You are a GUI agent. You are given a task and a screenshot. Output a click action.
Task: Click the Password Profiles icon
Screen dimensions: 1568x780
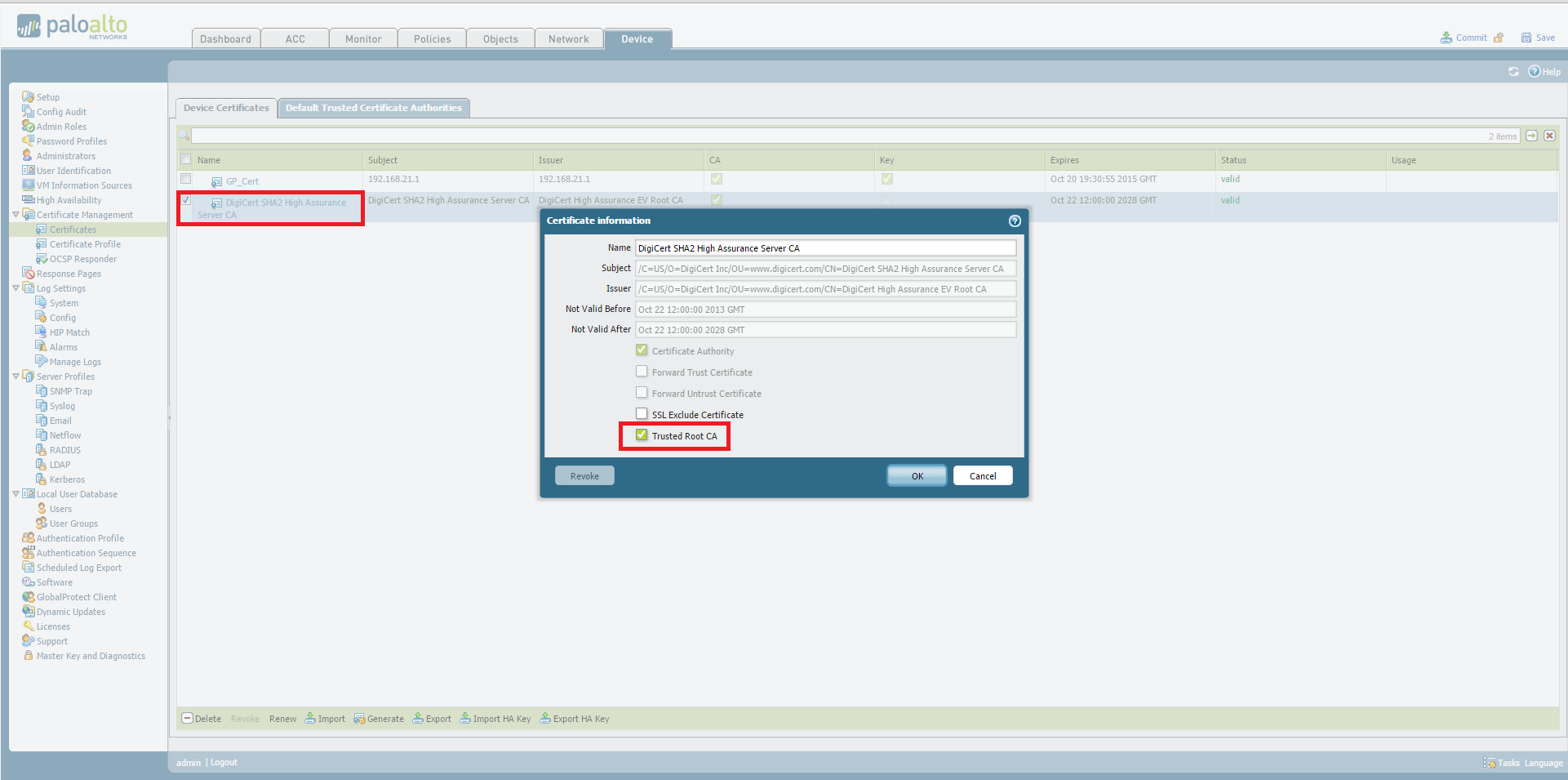pos(28,141)
